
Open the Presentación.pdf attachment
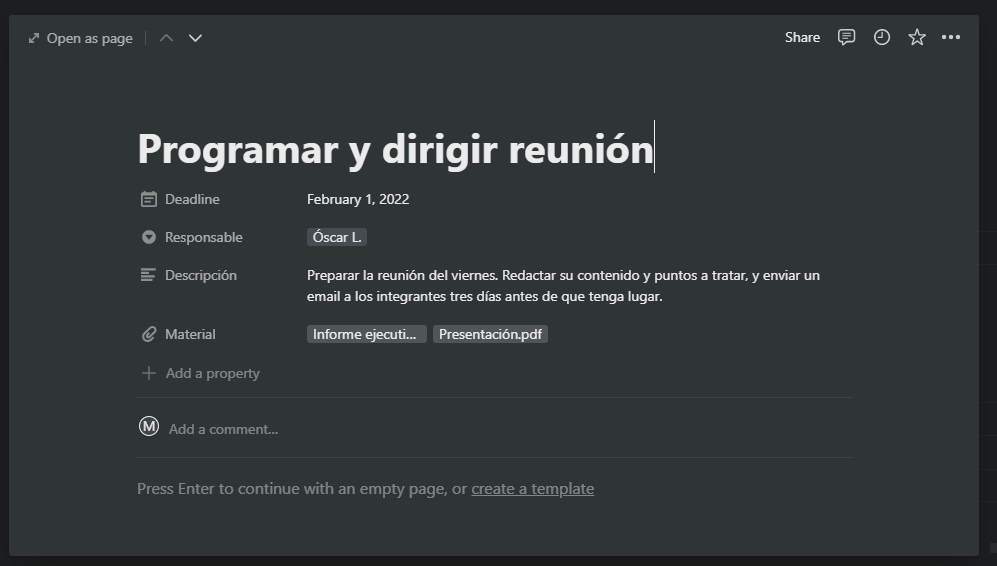point(490,334)
